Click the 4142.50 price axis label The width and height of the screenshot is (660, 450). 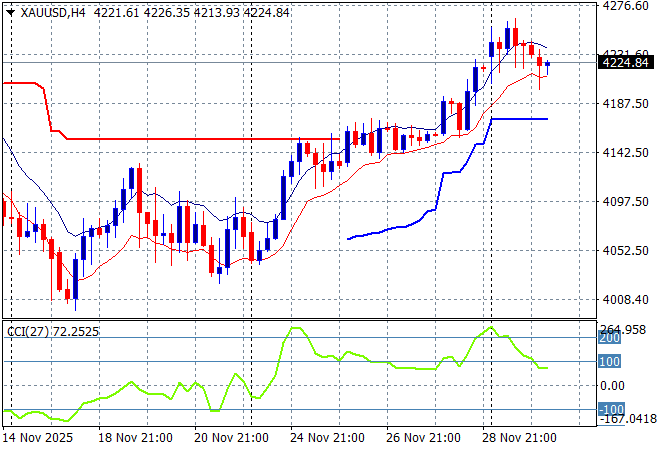point(625,152)
